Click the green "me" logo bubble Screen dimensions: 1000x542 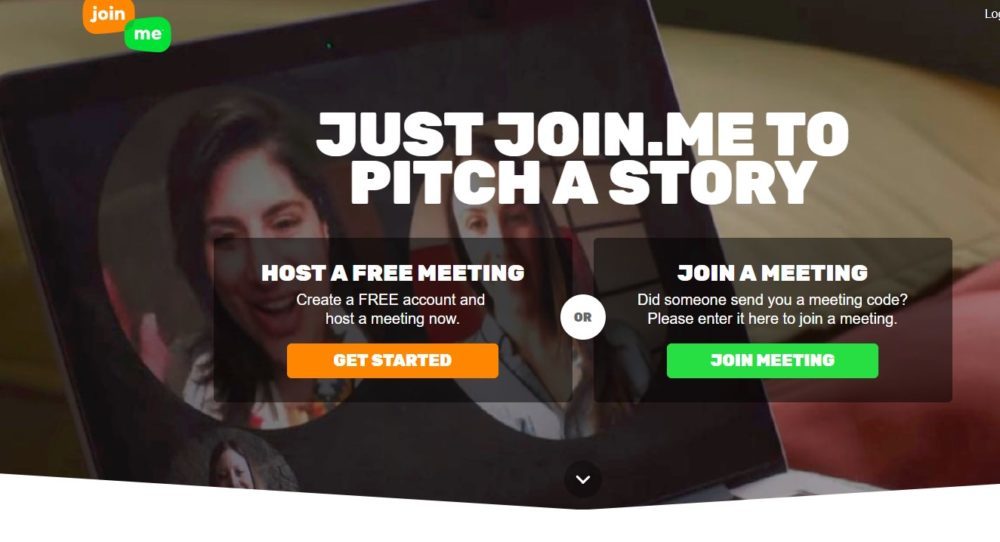point(147,34)
